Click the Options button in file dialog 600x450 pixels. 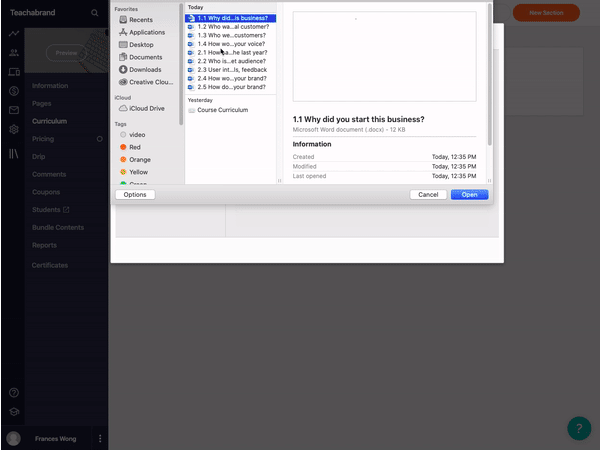pyautogui.click(x=135, y=194)
